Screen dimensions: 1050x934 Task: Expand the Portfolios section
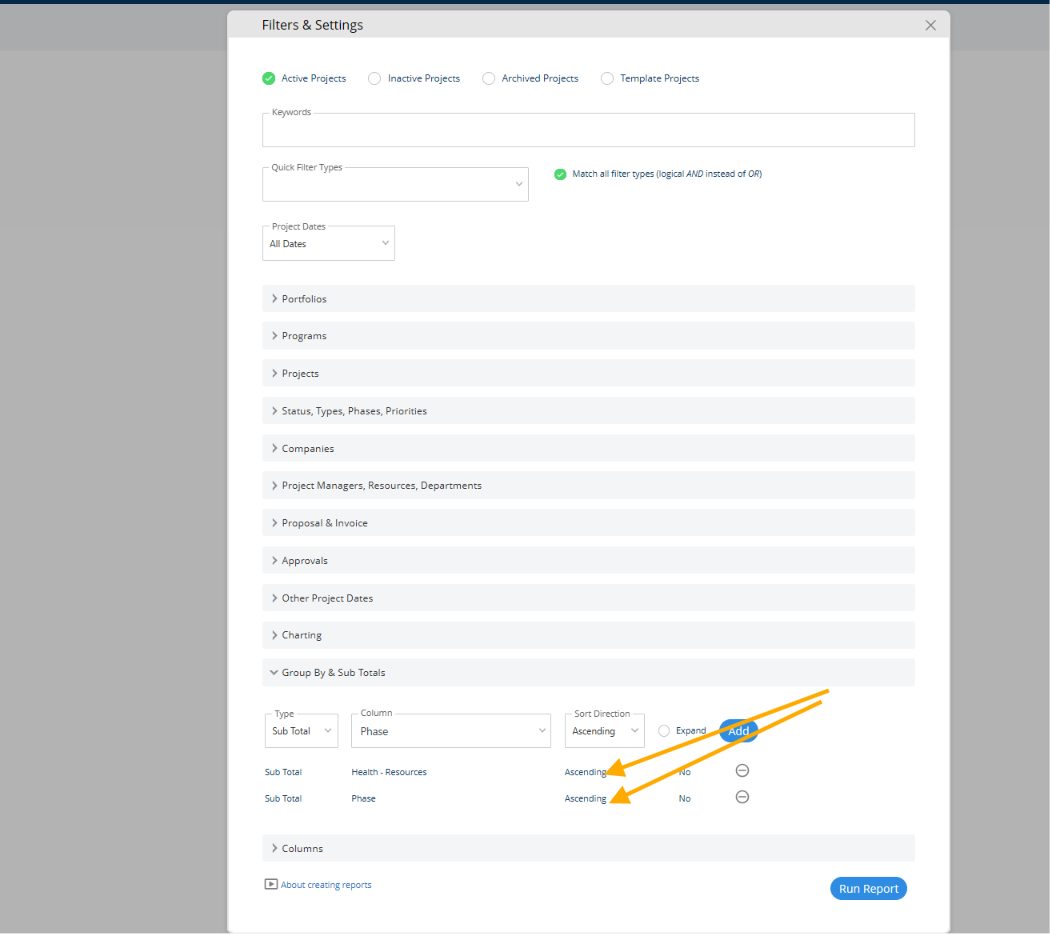[588, 299]
